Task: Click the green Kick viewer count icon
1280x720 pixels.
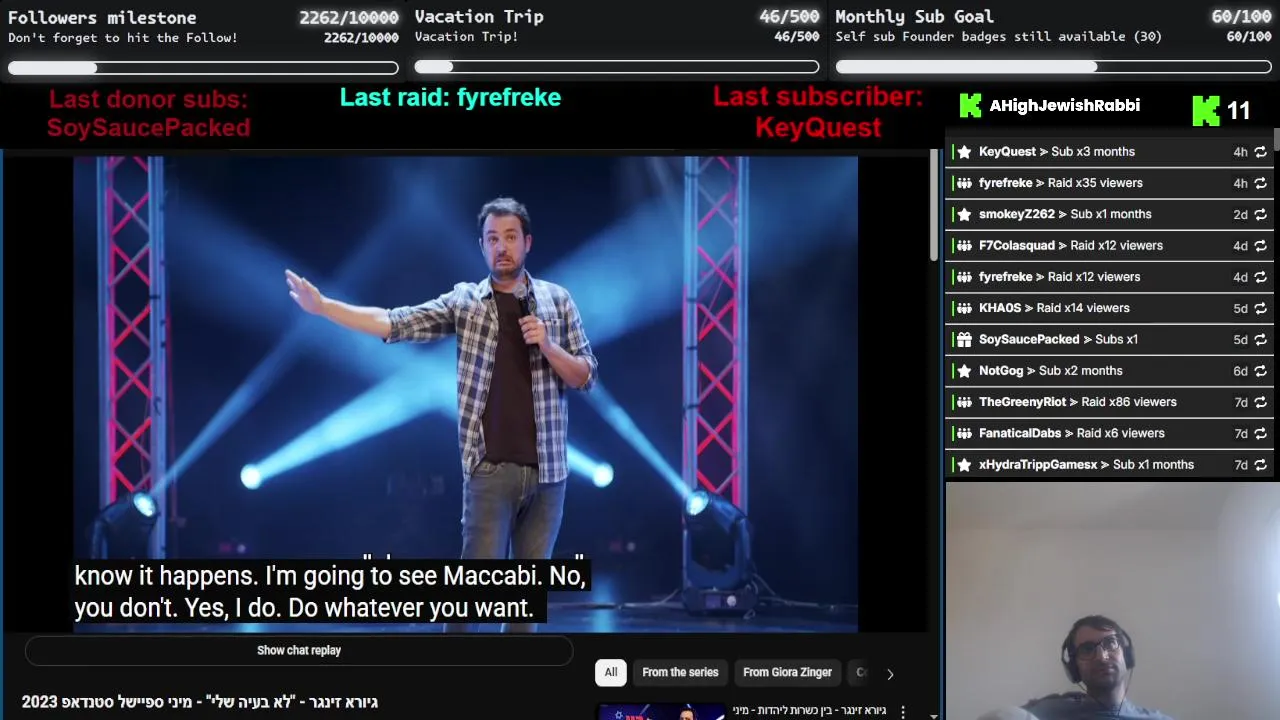Action: click(1206, 111)
